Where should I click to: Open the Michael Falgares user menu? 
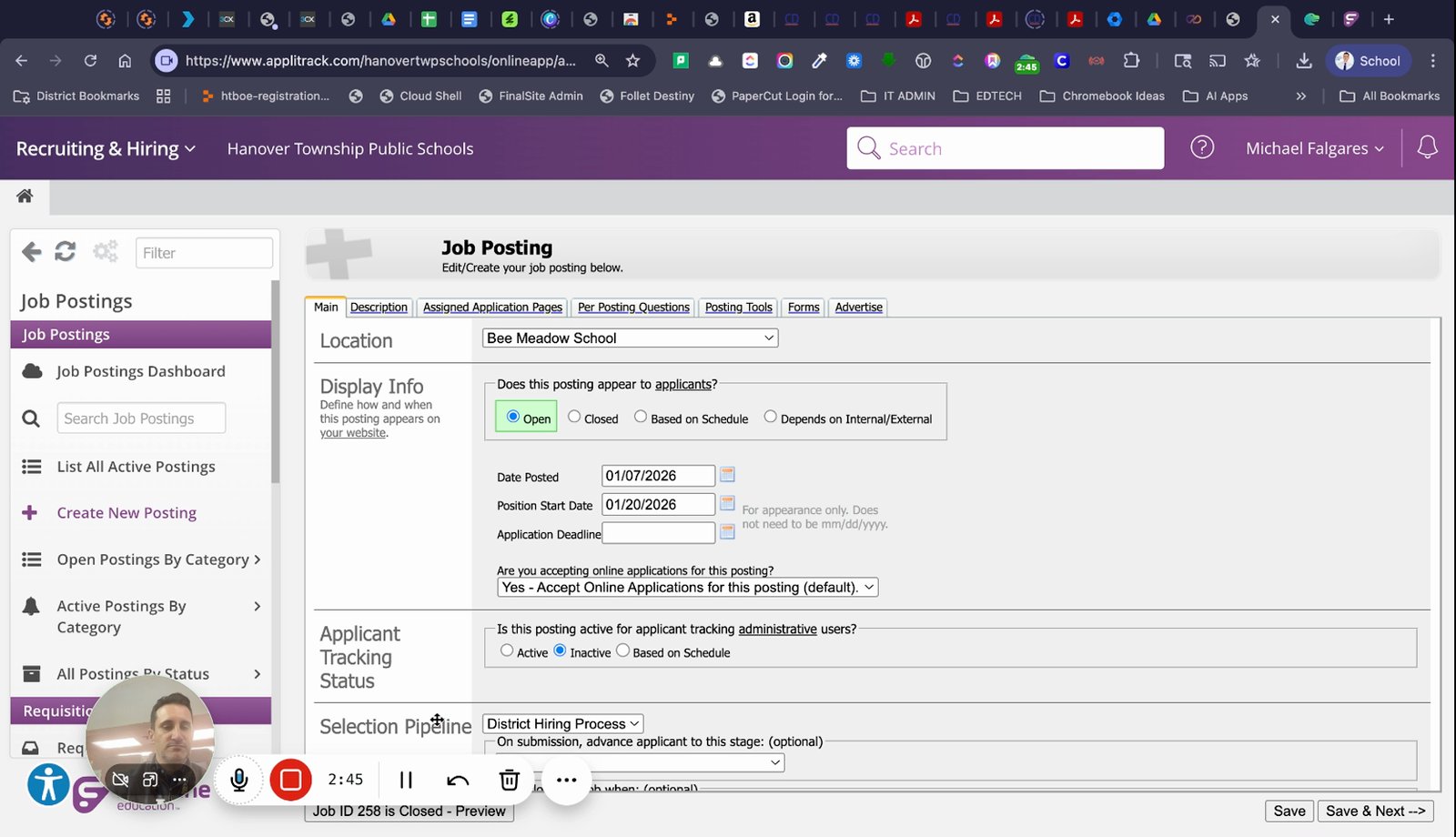pyautogui.click(x=1315, y=148)
